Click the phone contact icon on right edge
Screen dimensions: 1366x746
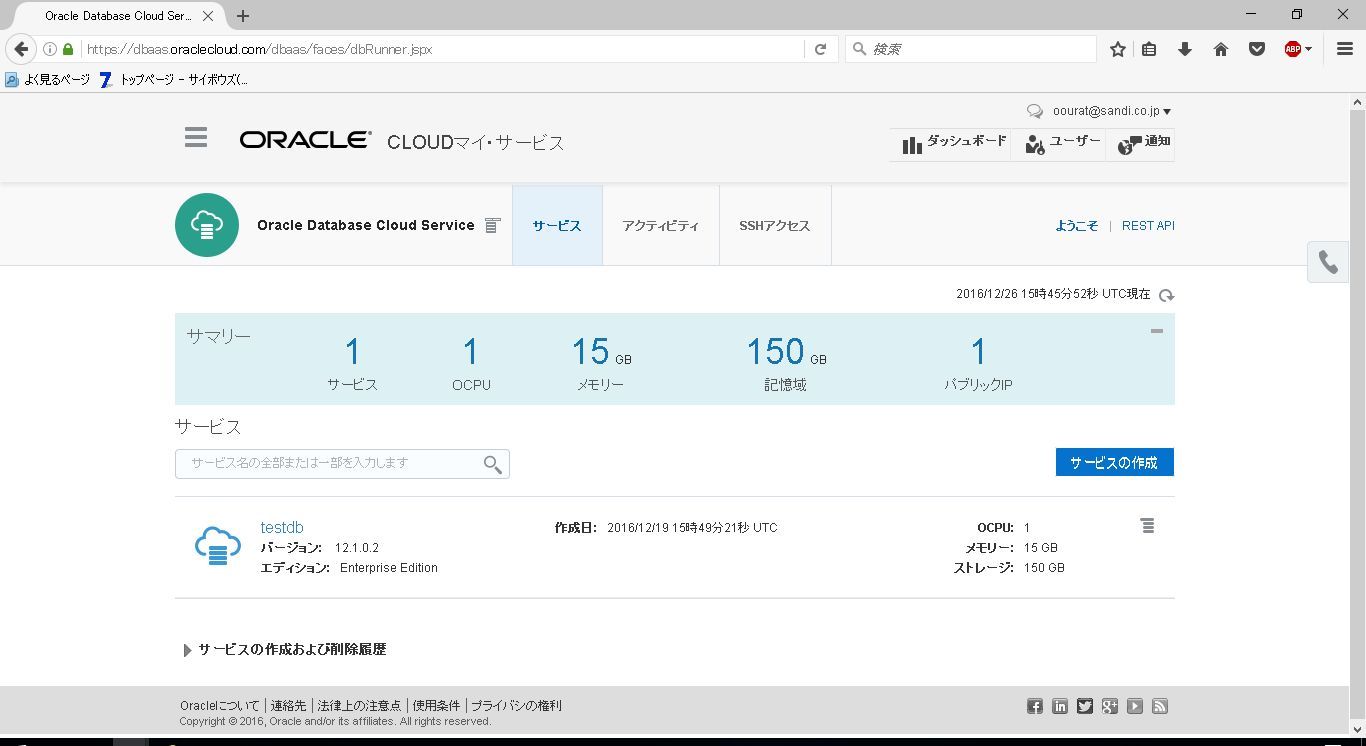tap(1328, 262)
